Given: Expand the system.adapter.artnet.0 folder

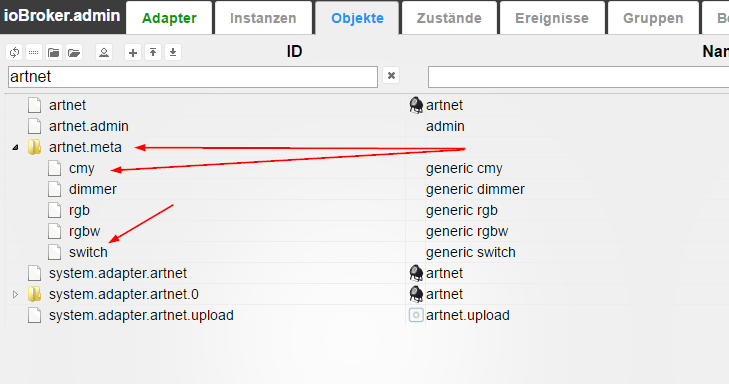Looking at the screenshot, I should [15, 294].
